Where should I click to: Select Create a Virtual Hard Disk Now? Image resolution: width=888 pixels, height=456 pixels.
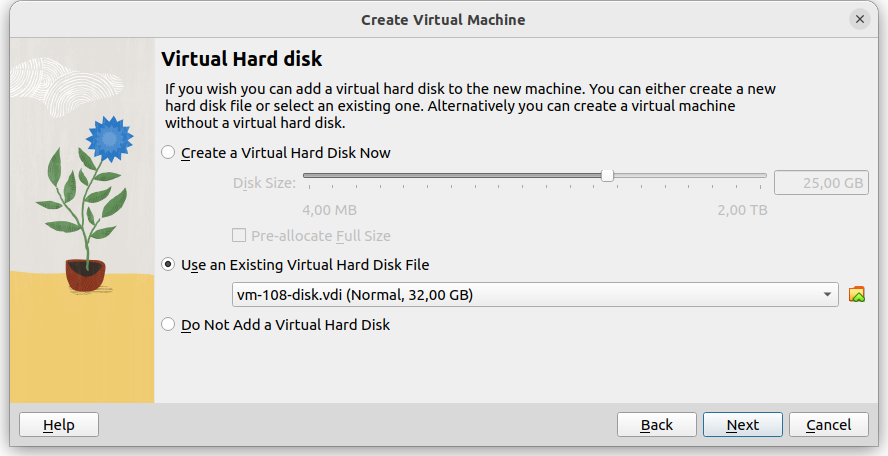pyautogui.click(x=168, y=153)
